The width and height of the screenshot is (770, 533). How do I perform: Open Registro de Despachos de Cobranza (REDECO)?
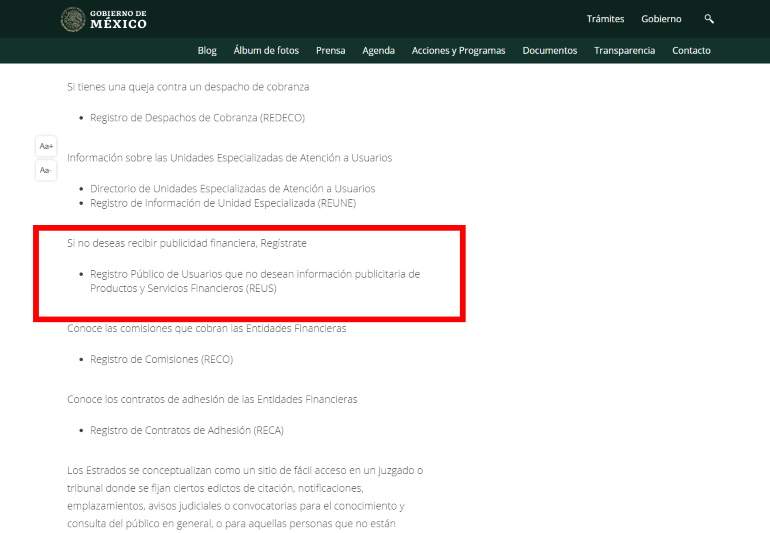[x=197, y=117]
